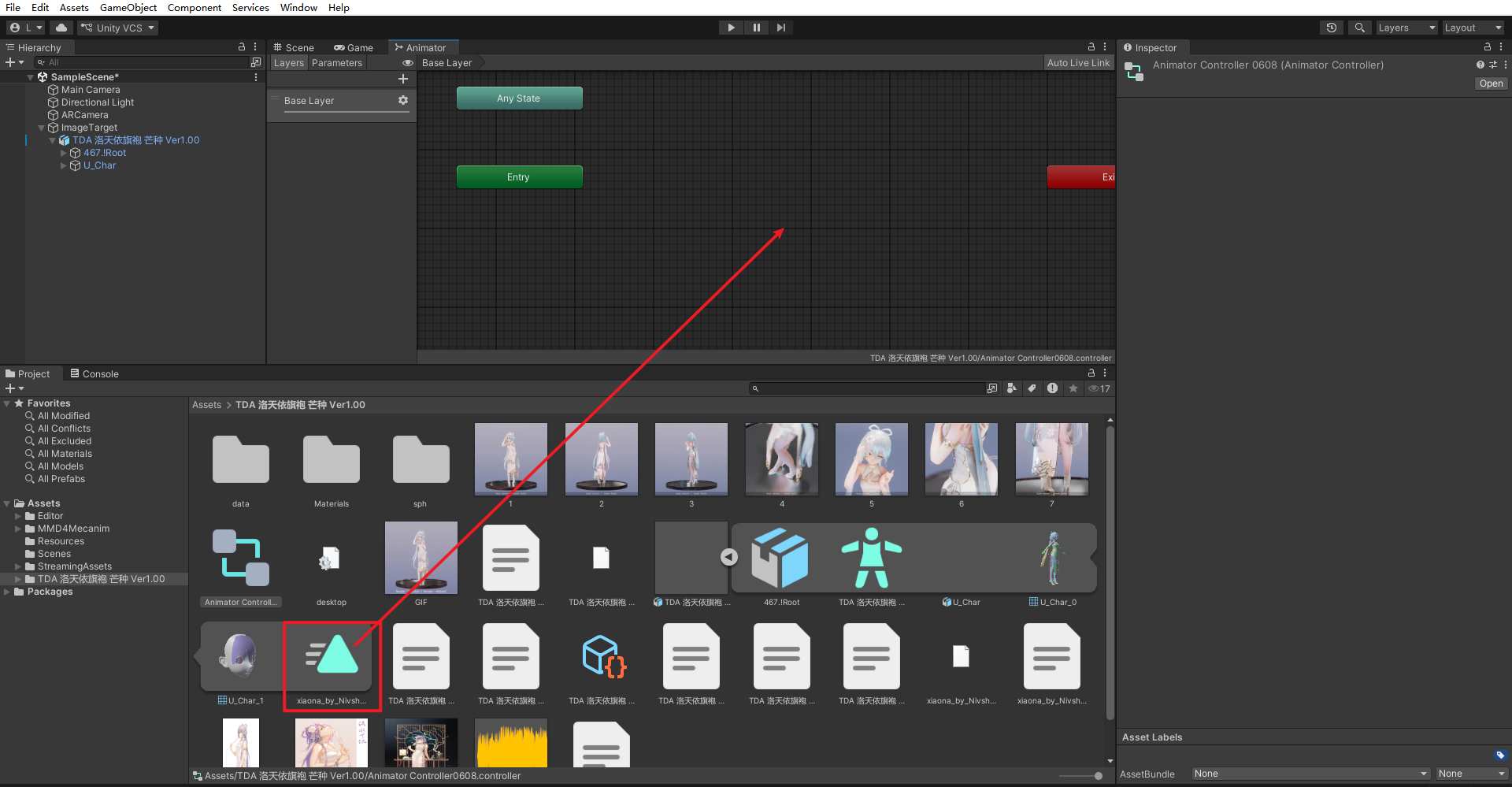Switch to the Game tab

point(354,48)
